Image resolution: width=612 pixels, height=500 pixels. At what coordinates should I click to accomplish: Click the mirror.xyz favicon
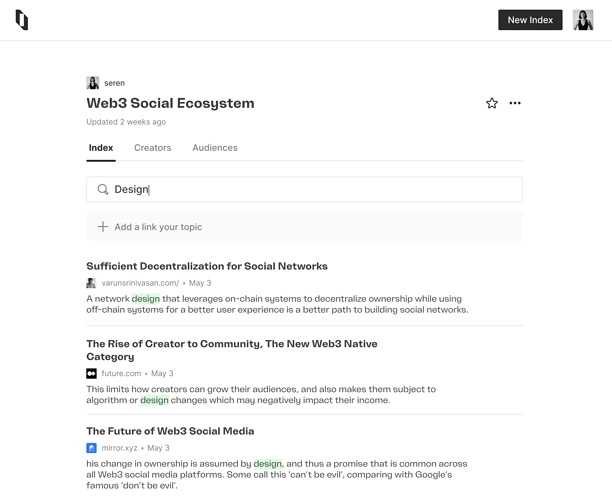pyautogui.click(x=91, y=448)
